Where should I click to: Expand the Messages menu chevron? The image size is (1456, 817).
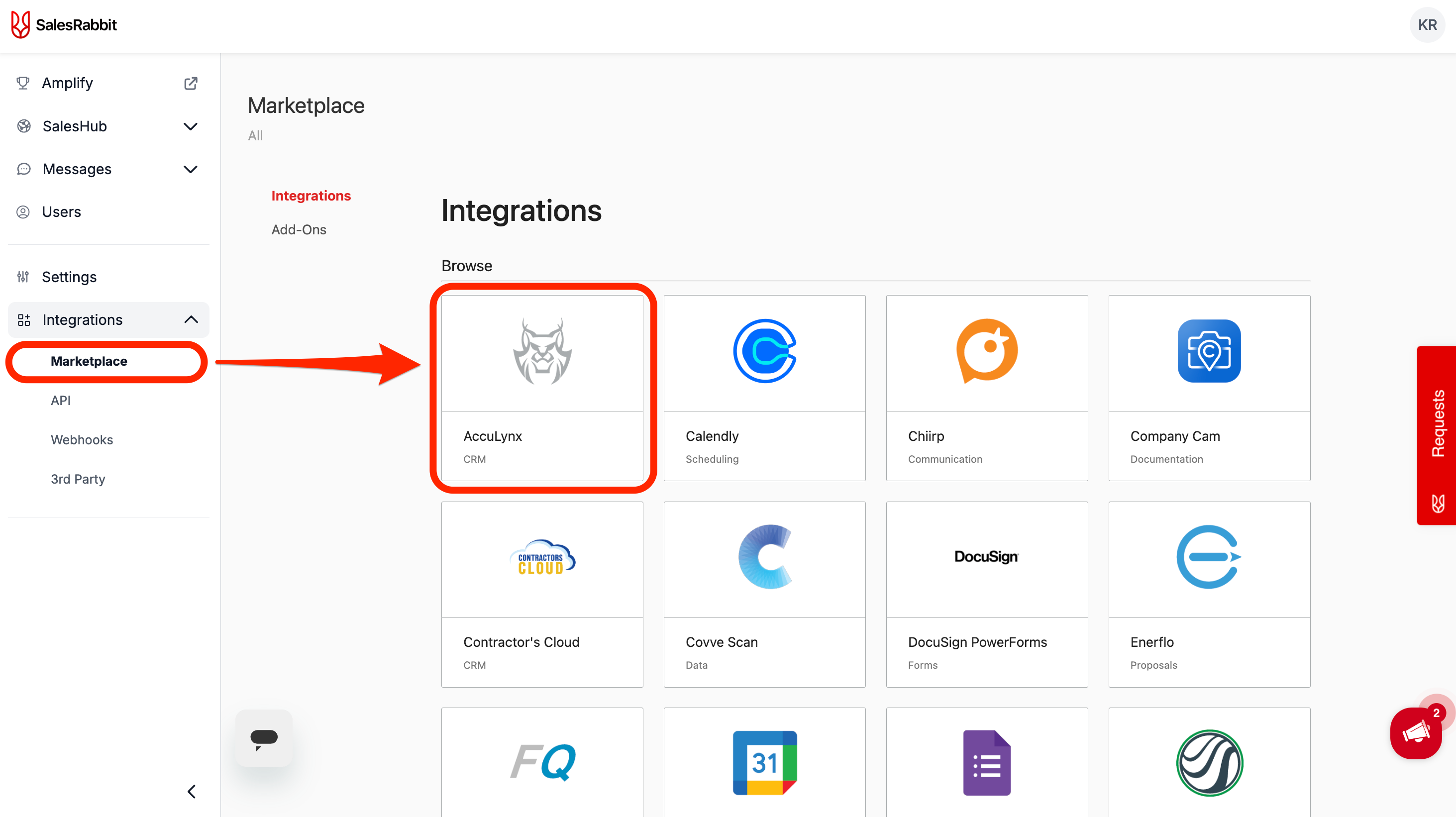[191, 169]
